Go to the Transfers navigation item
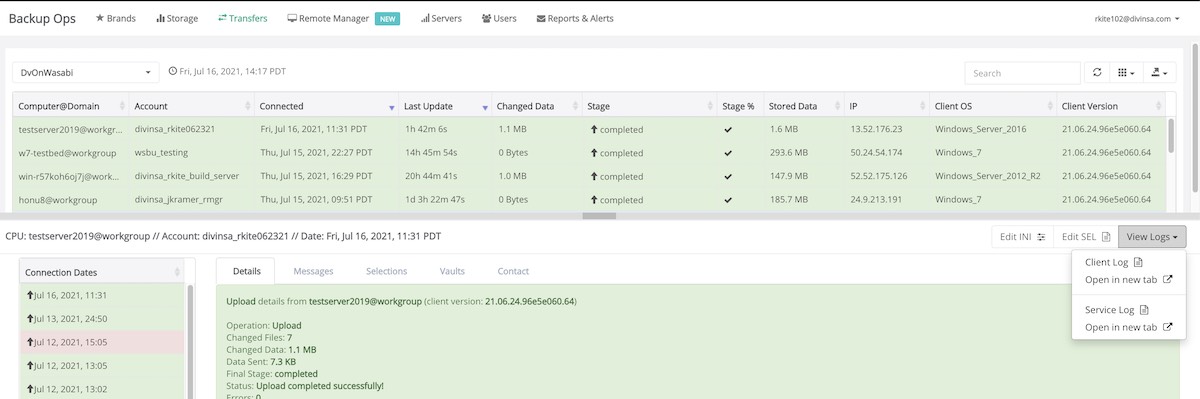Screen dimensions: 1200x399 [x=242, y=18]
